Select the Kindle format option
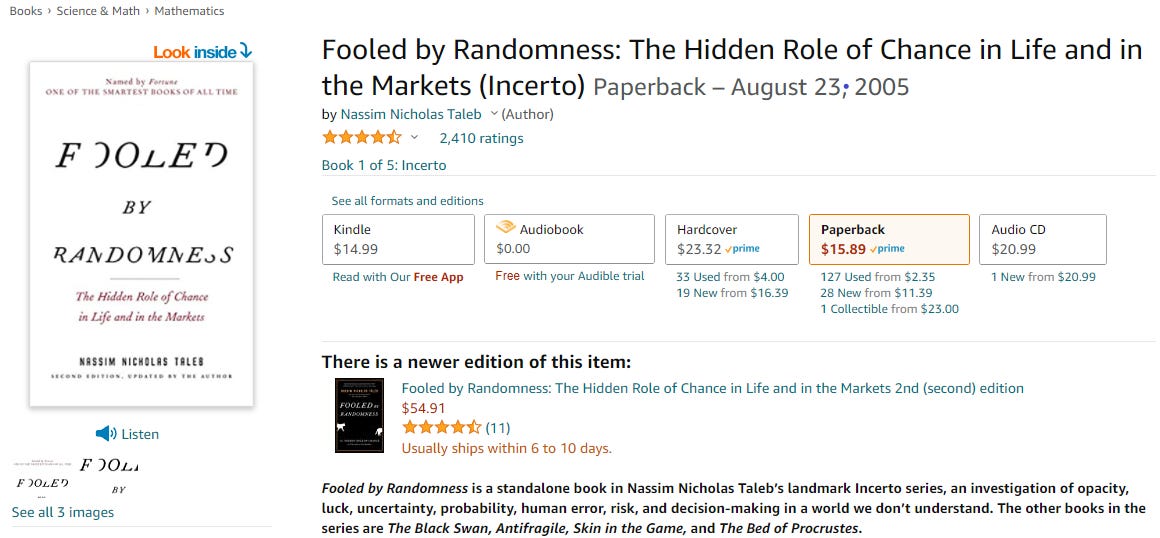Screen dimensions: 1160x538 tap(398, 239)
